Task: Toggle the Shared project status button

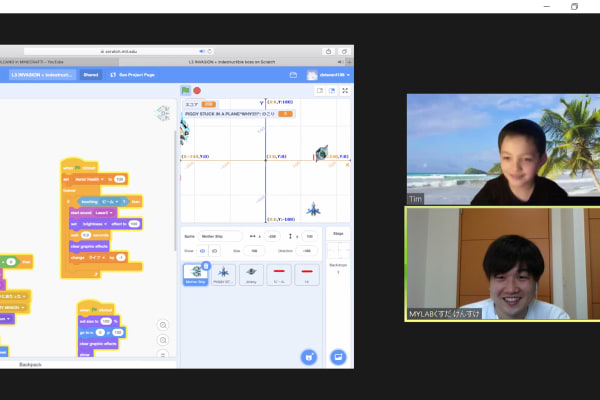Action: point(91,75)
